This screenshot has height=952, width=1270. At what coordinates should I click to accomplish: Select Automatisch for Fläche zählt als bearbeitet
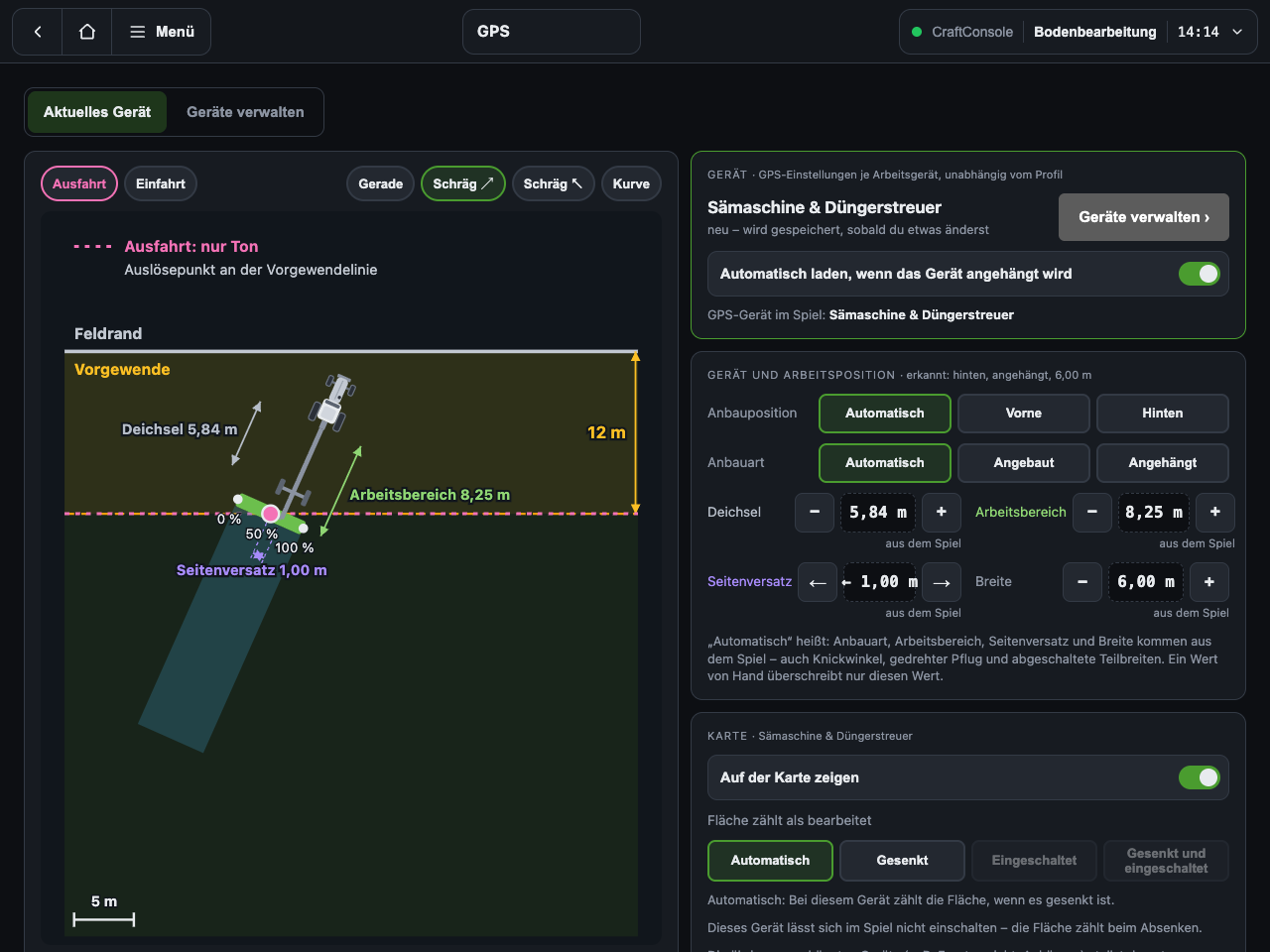[770, 861]
